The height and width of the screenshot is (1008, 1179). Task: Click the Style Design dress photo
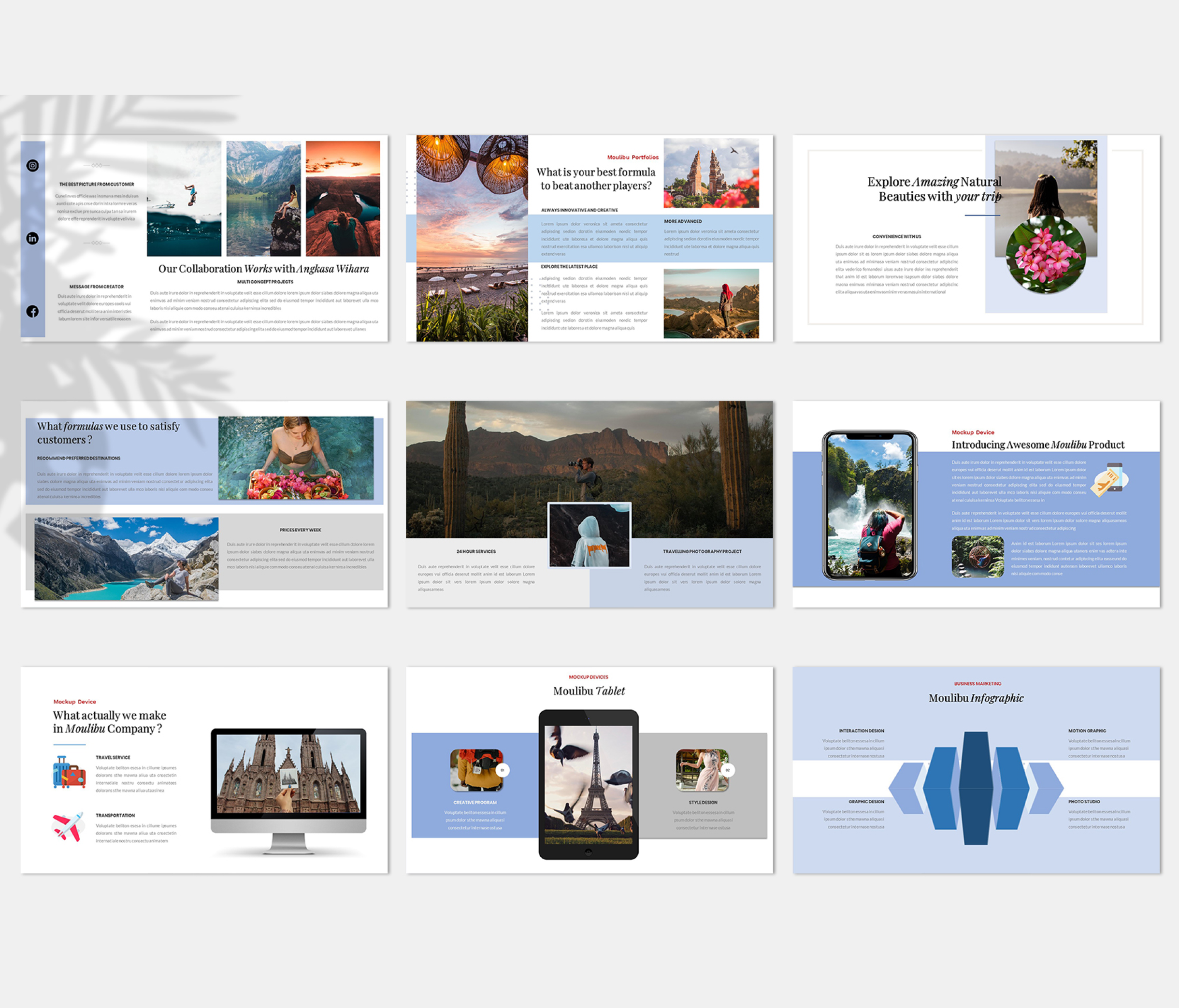(x=702, y=770)
